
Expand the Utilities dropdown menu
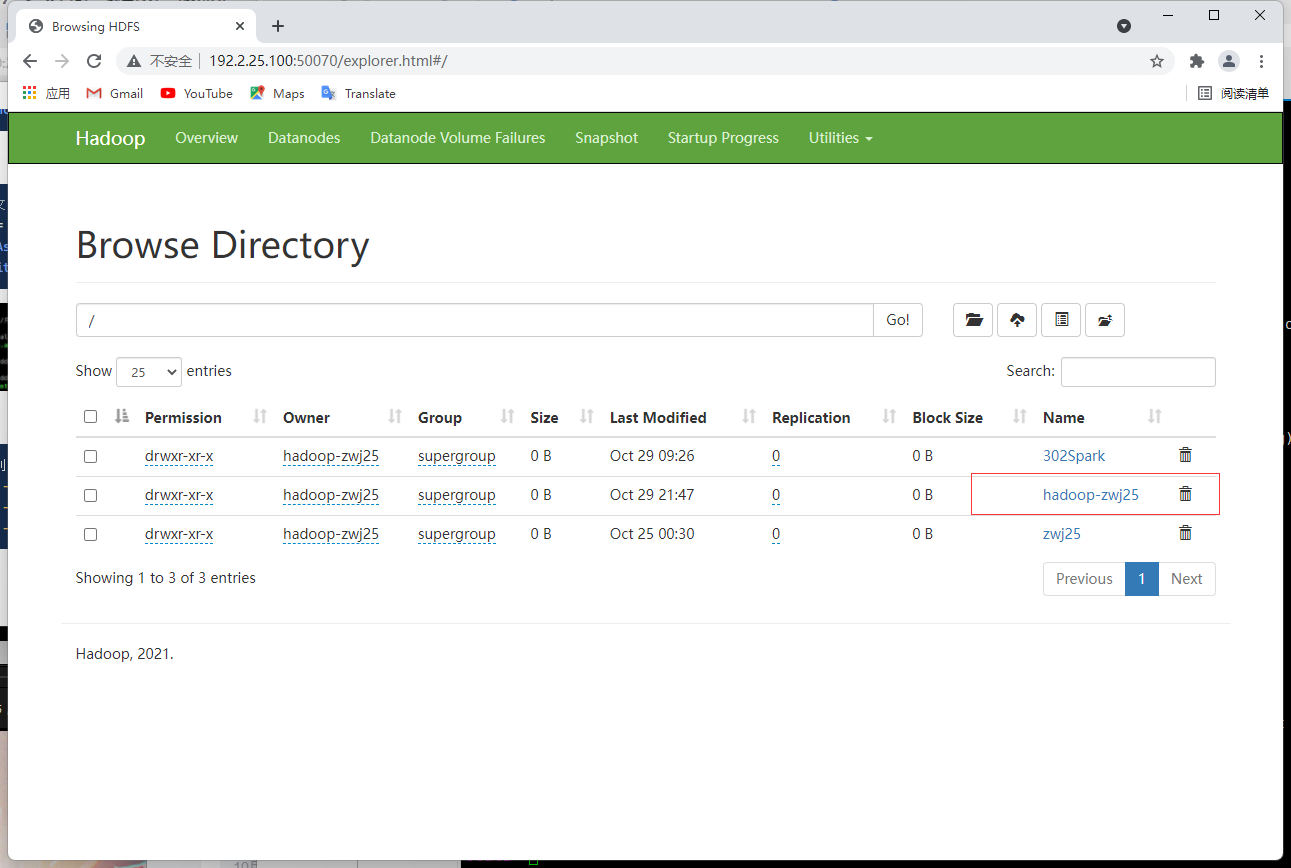tap(840, 138)
